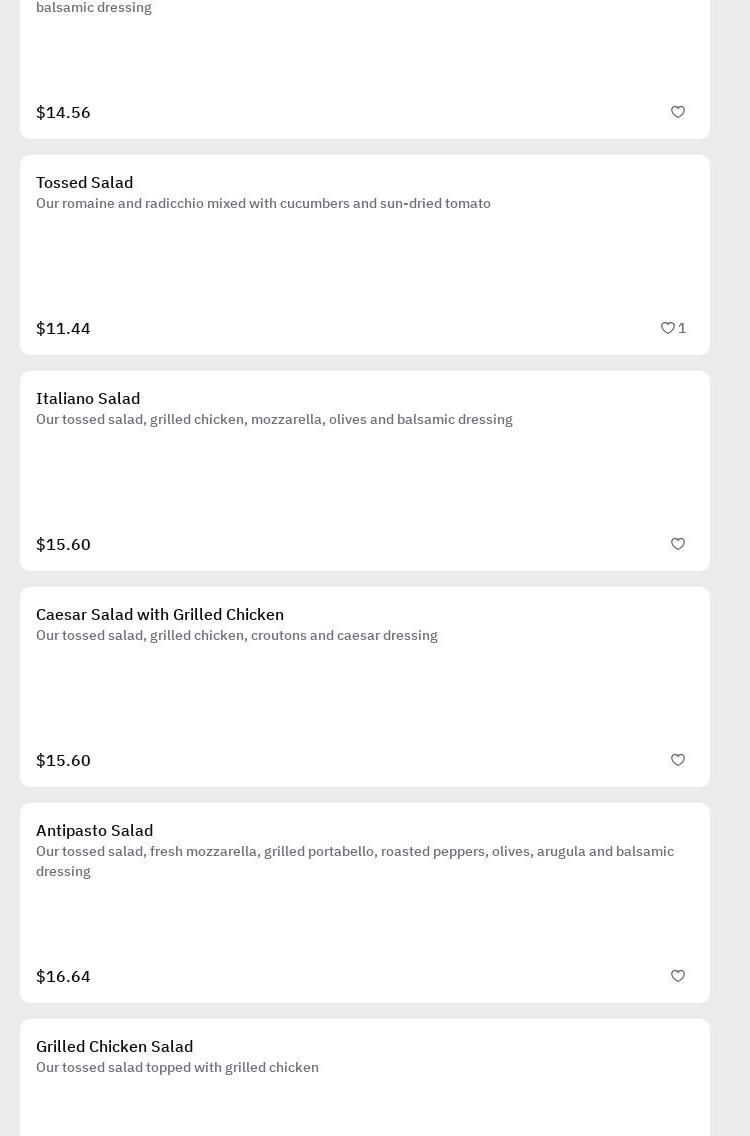Favorite the Caesar Salad with Grilled Chicken
Image resolution: width=750 pixels, height=1136 pixels.
(678, 760)
